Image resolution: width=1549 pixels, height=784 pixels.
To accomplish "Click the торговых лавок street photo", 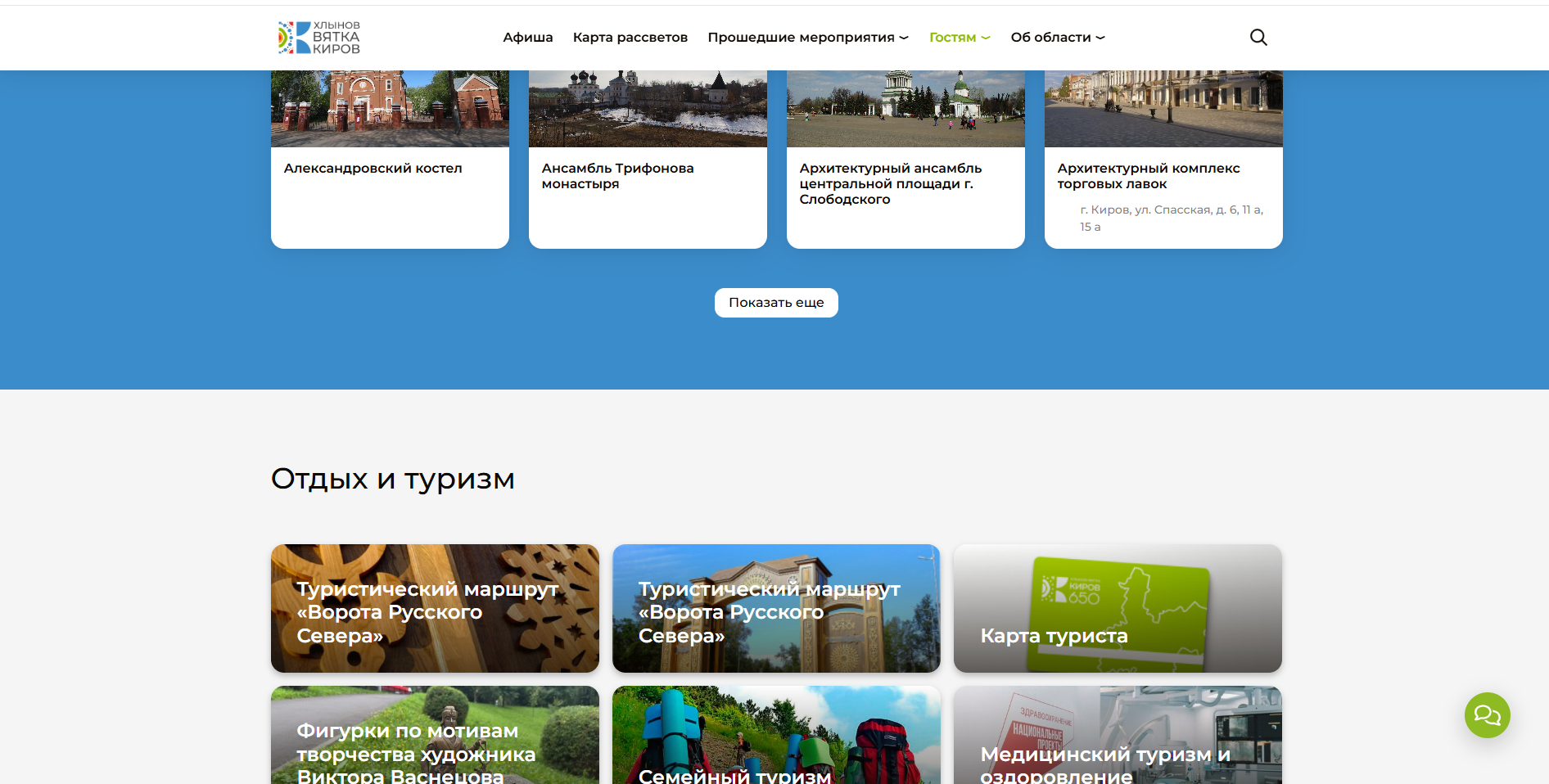I will coord(1163,109).
